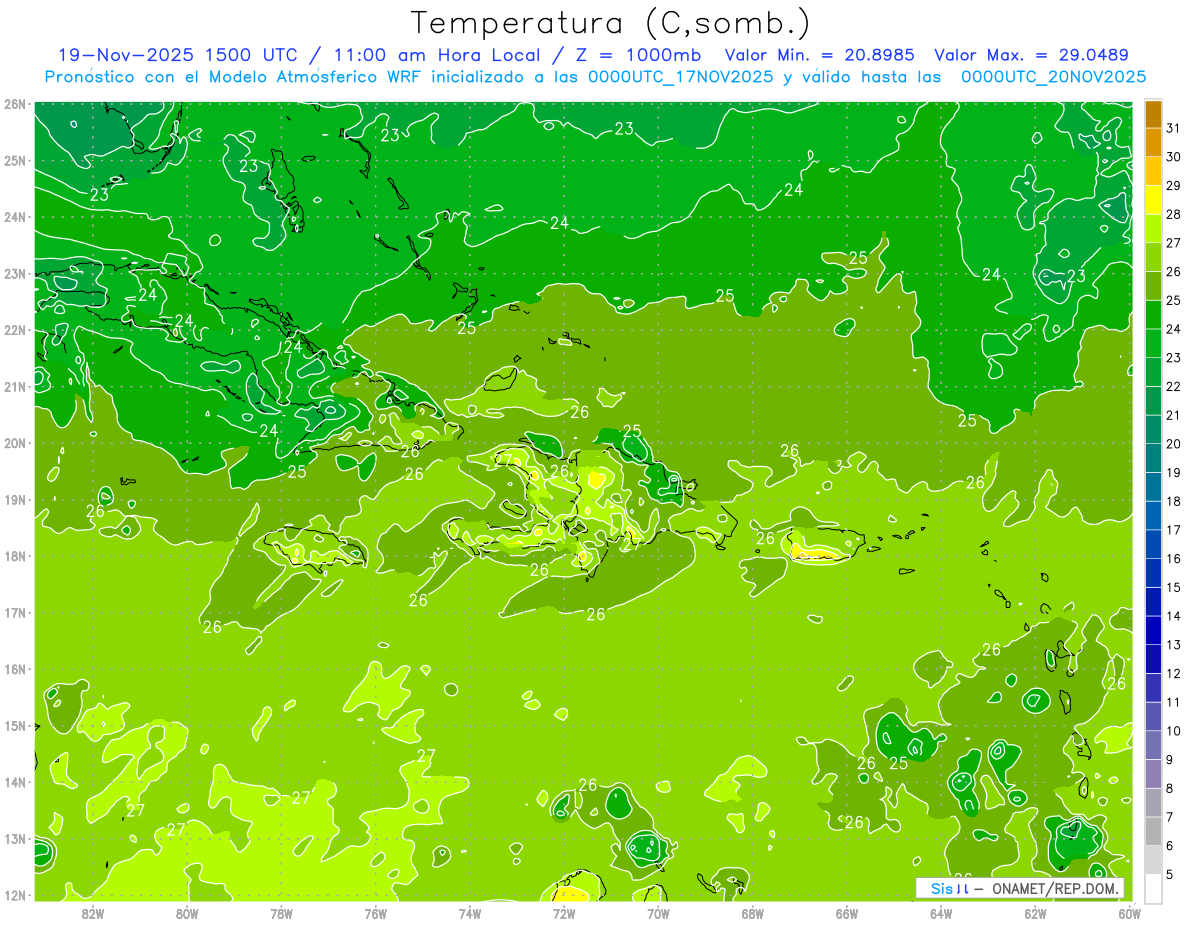Click the '29' value on the color bar
1200x927 pixels.
pyautogui.click(x=1174, y=185)
